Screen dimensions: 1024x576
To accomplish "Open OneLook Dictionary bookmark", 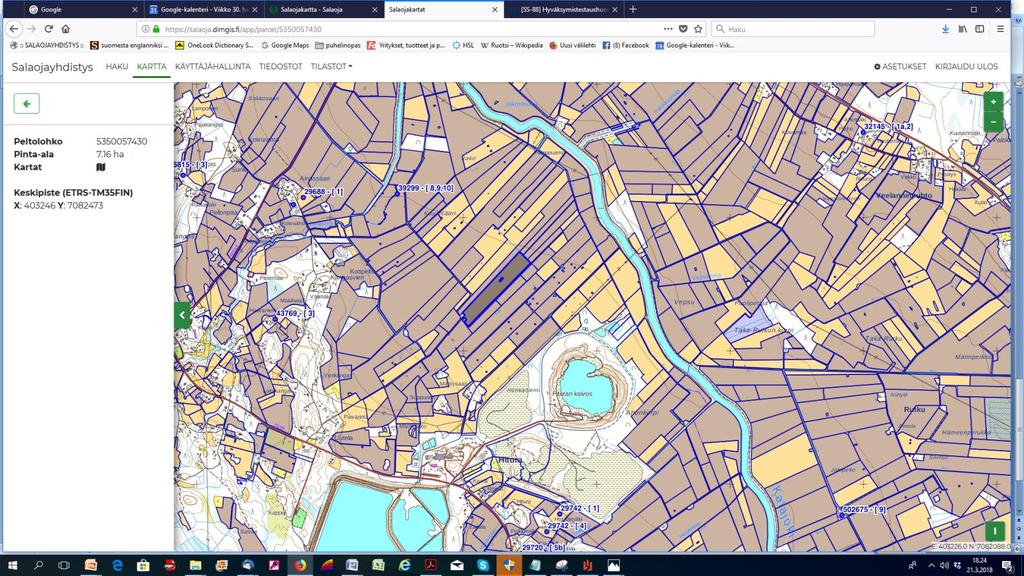I will [x=214, y=45].
